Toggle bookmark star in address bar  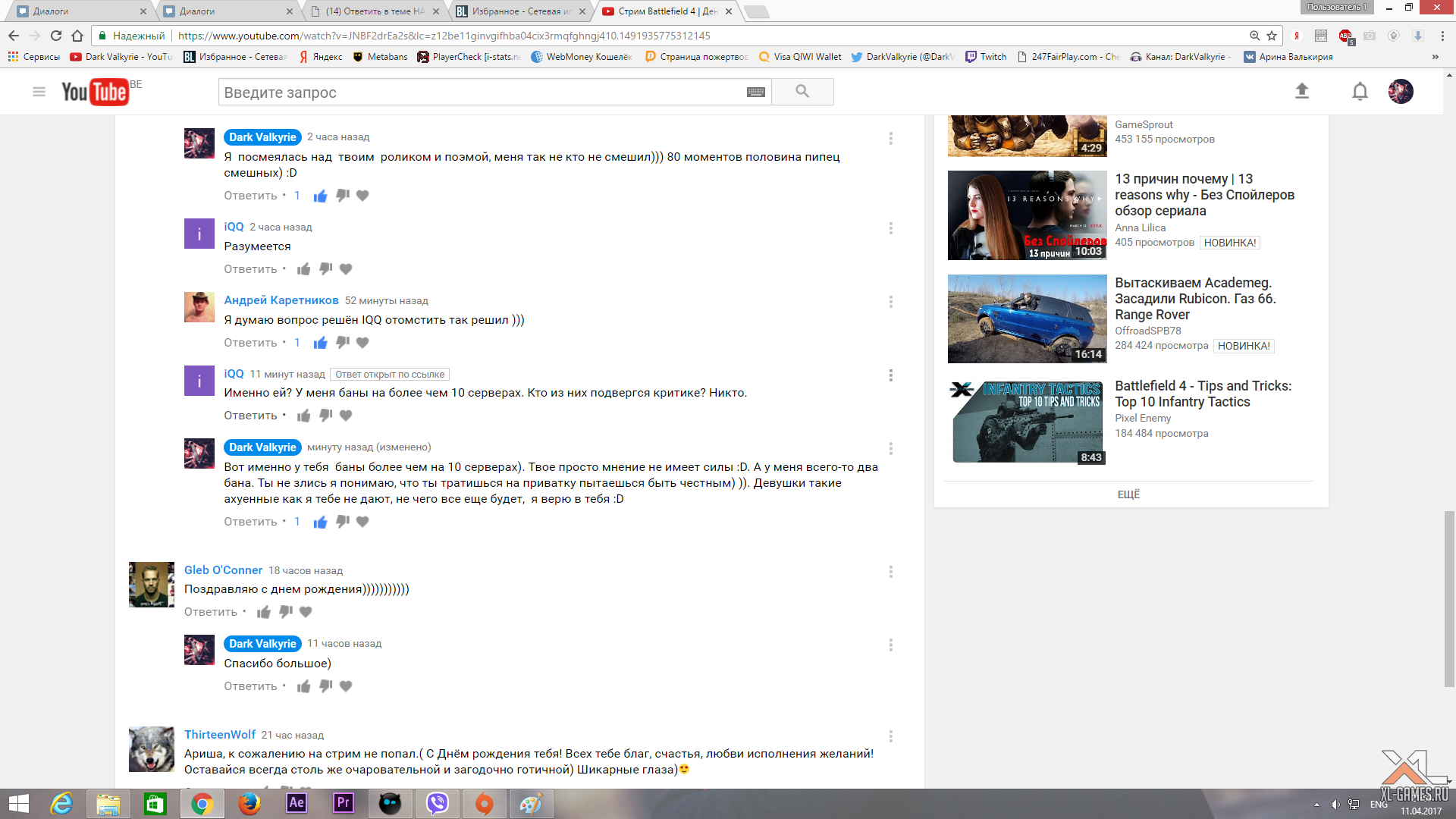pos(1272,36)
